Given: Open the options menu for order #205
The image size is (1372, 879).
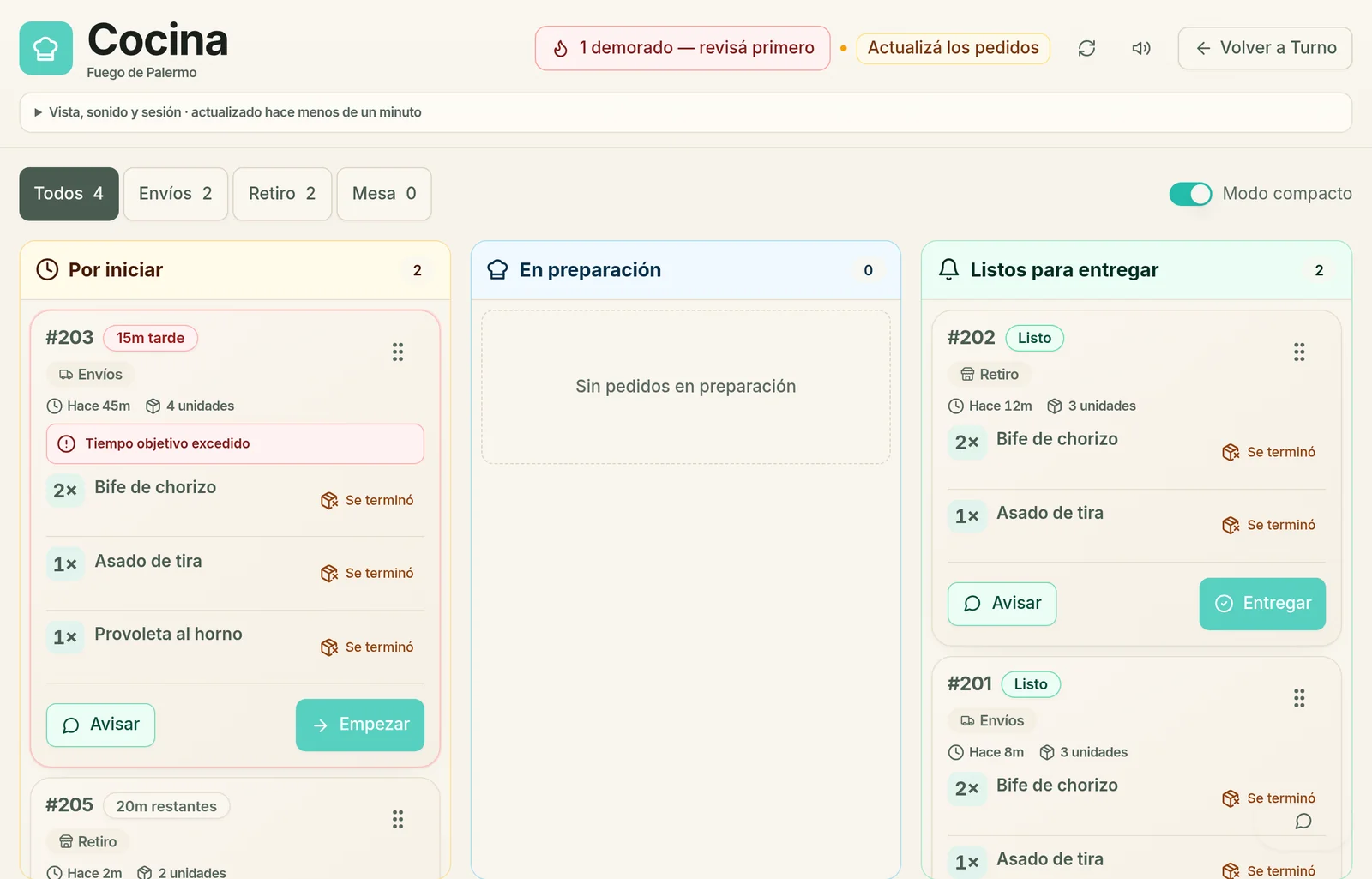Looking at the screenshot, I should (x=398, y=819).
